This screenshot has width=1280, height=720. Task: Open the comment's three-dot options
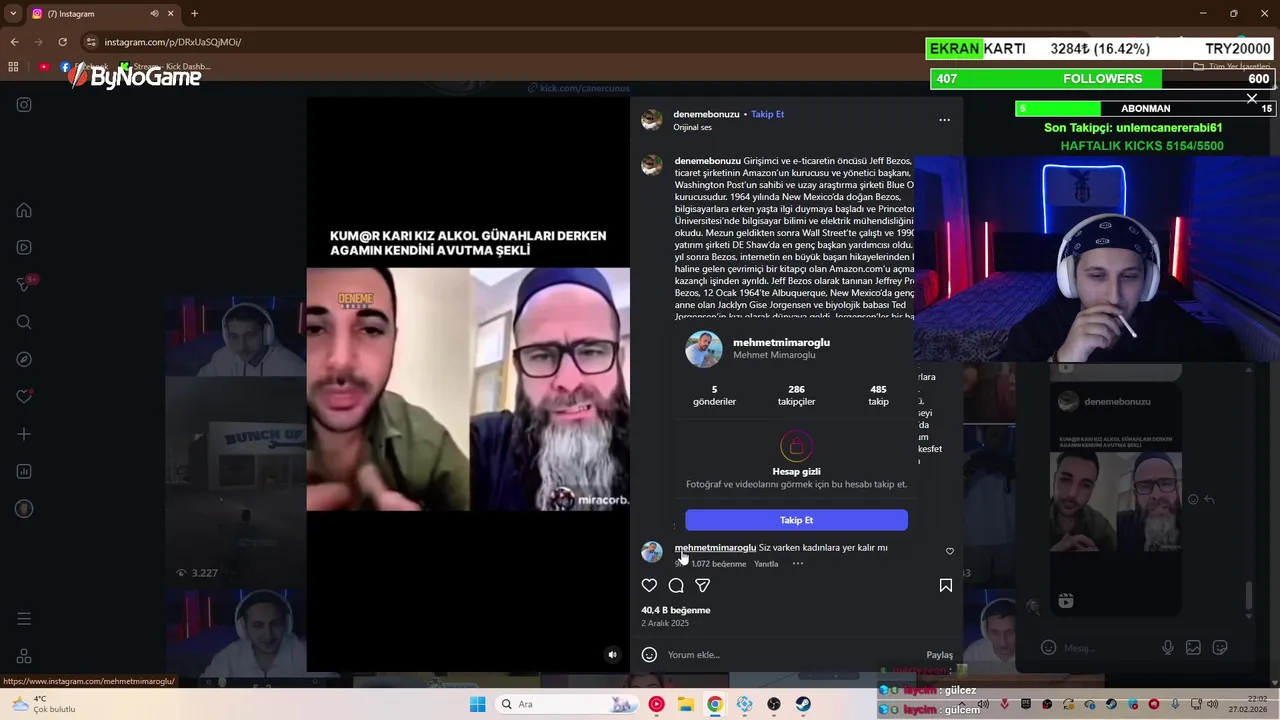[798, 564]
